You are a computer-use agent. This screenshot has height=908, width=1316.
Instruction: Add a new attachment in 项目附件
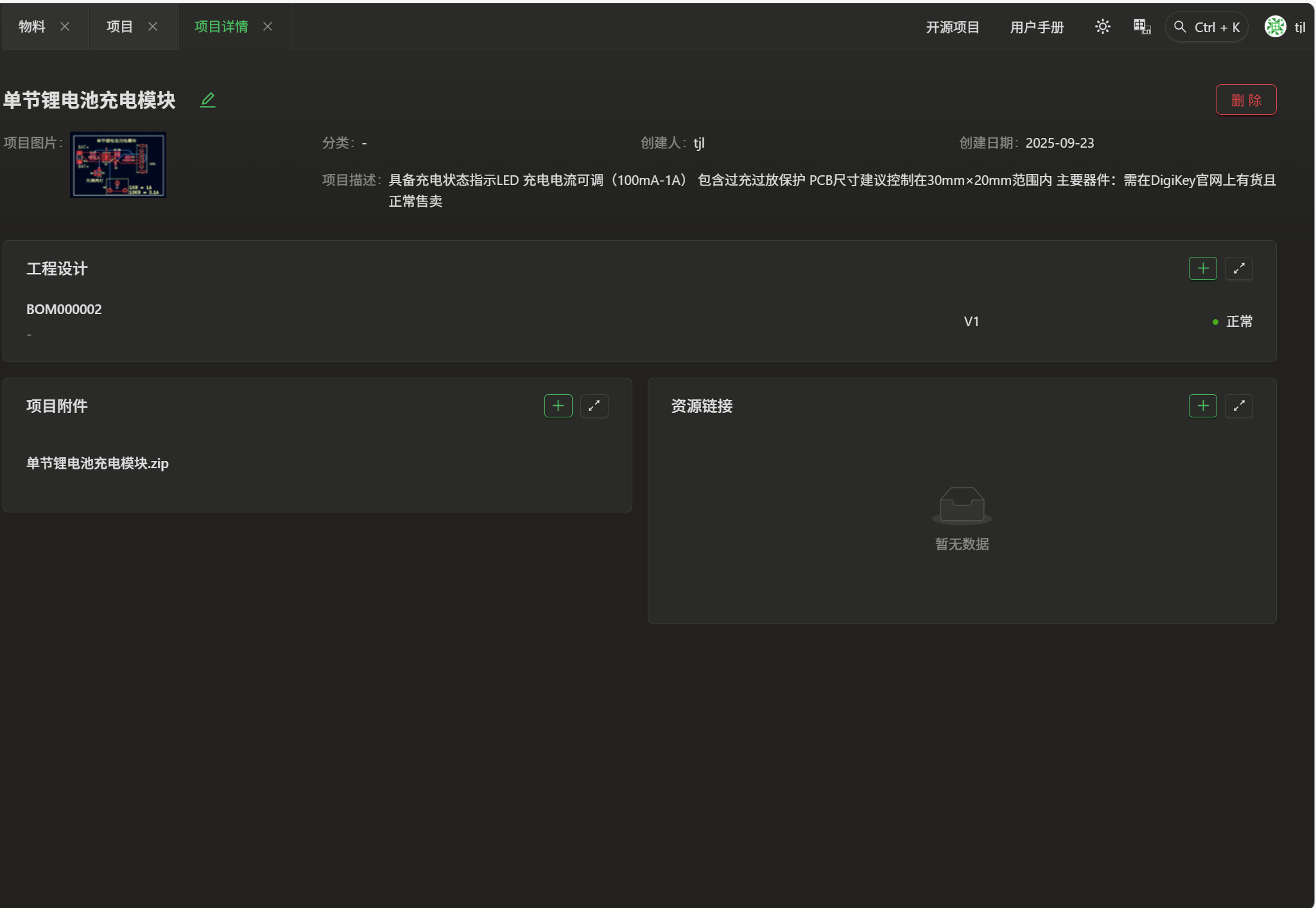[x=558, y=406]
